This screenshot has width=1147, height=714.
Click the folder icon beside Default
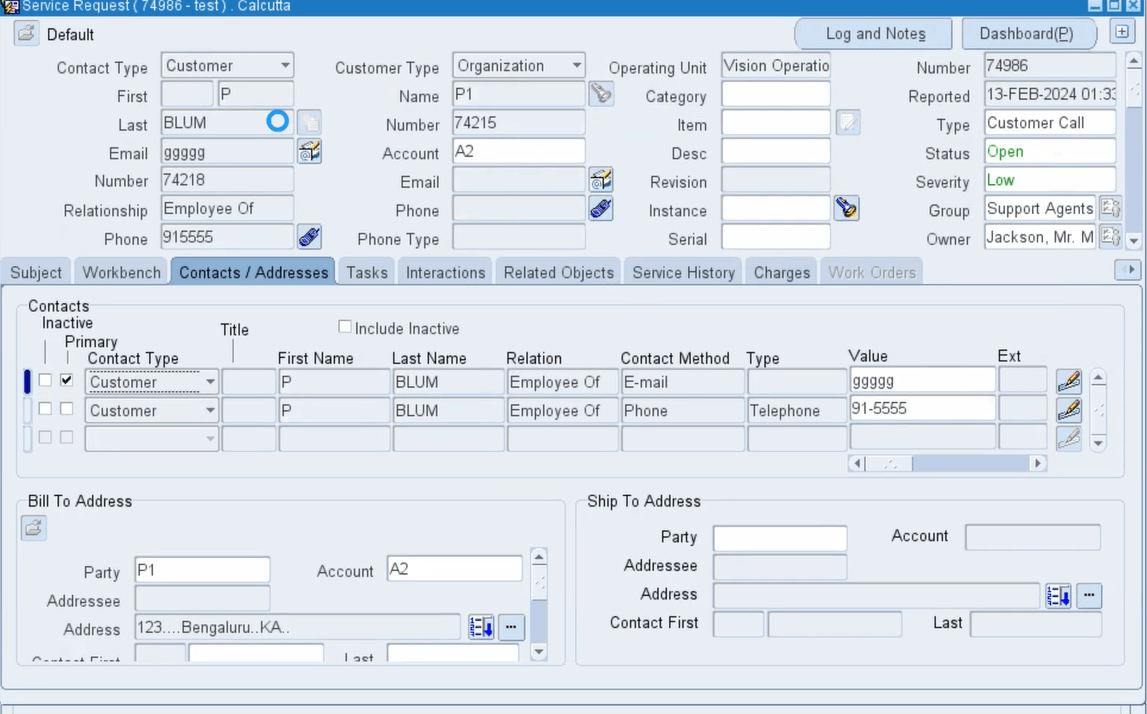pos(26,34)
